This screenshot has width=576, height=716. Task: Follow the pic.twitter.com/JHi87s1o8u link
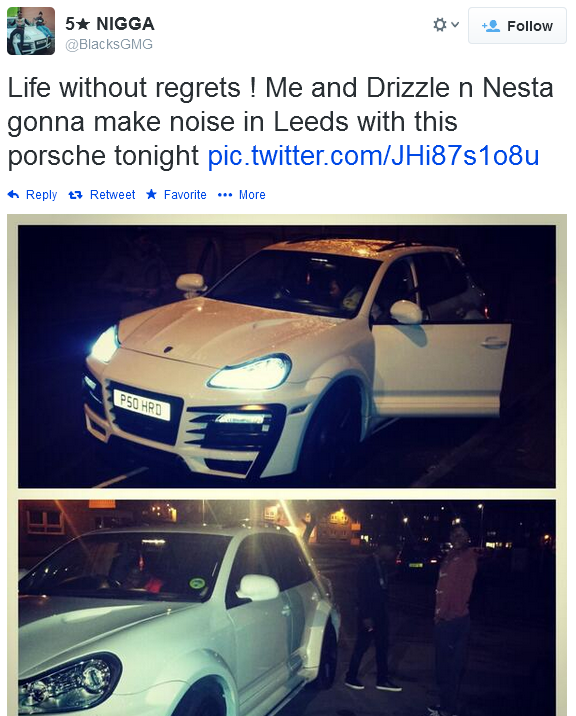pos(373,156)
